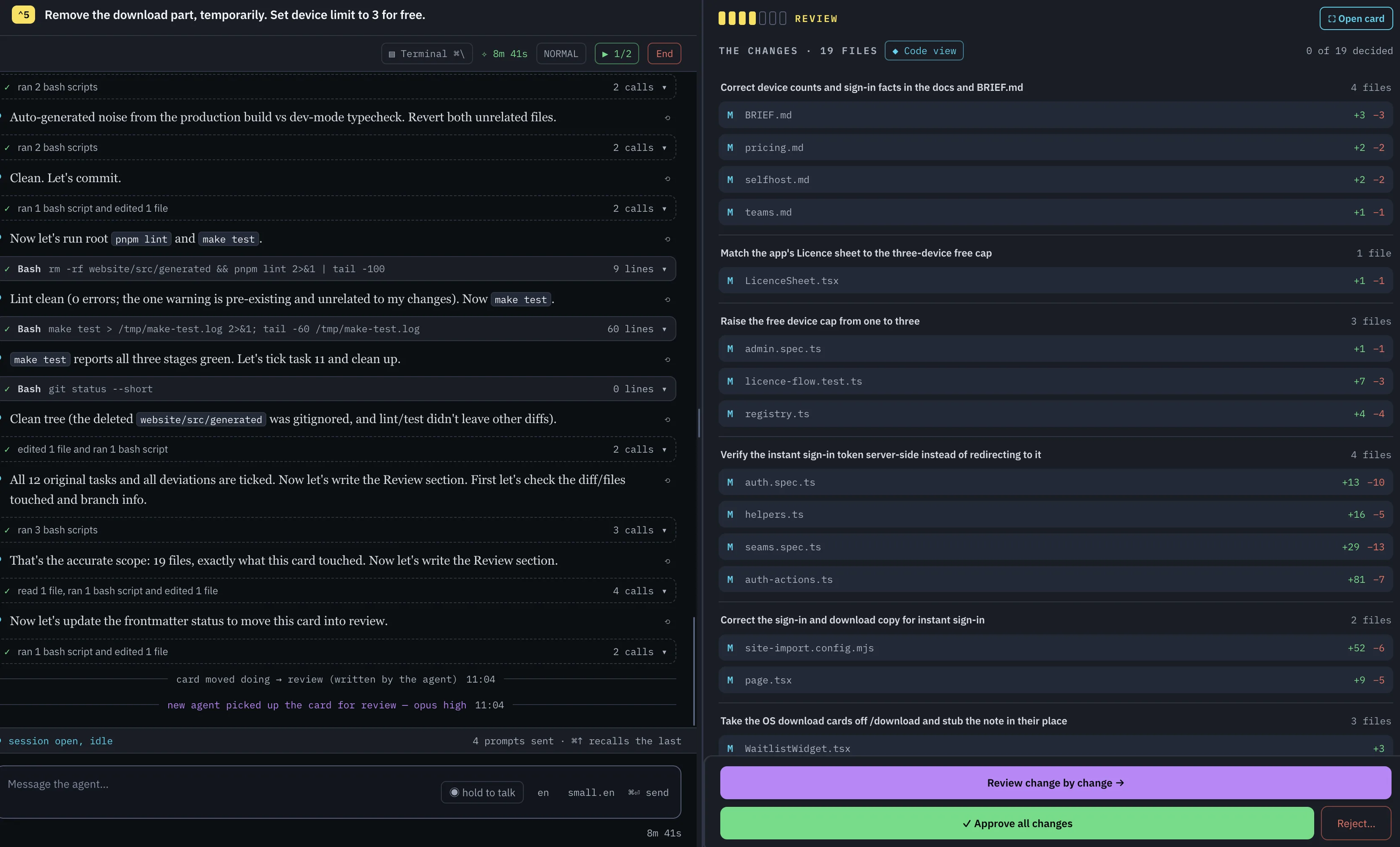Click the 8m 41s timer indicator in toolbar
The image size is (1400, 847).
click(504, 53)
